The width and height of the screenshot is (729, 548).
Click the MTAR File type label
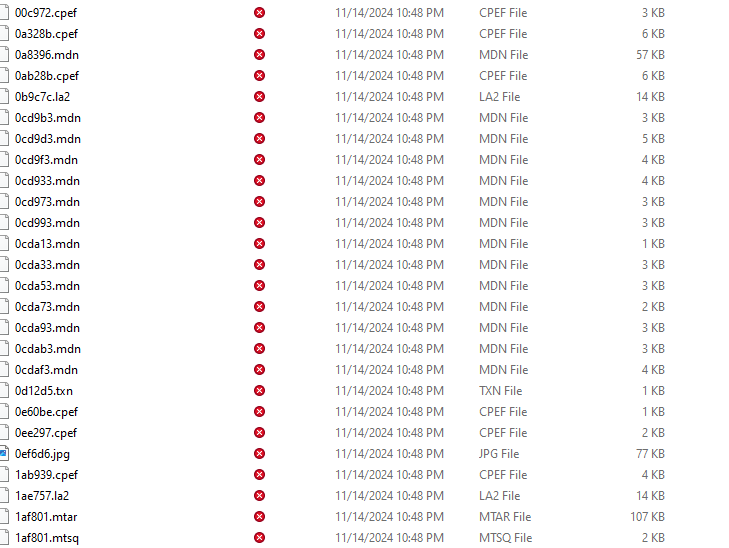(505, 517)
